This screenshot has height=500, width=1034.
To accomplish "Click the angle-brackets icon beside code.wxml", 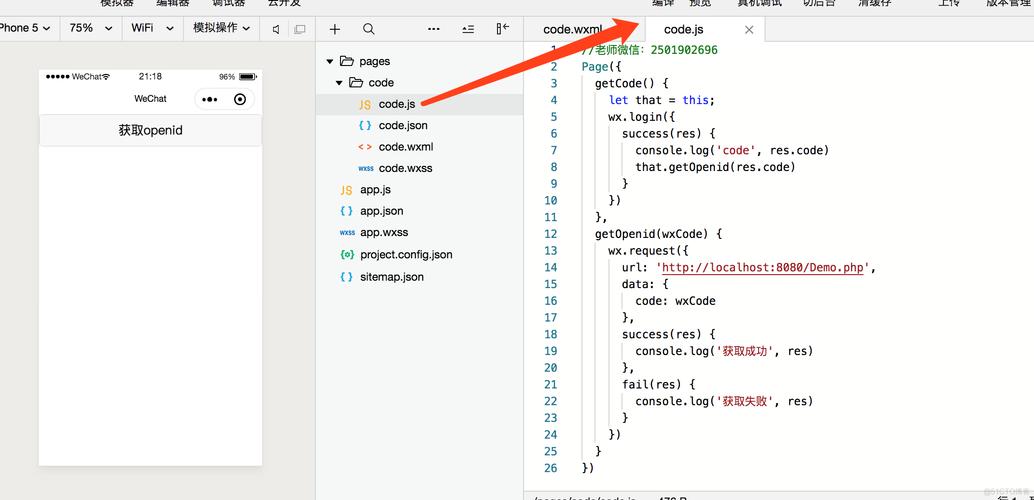I will (365, 147).
